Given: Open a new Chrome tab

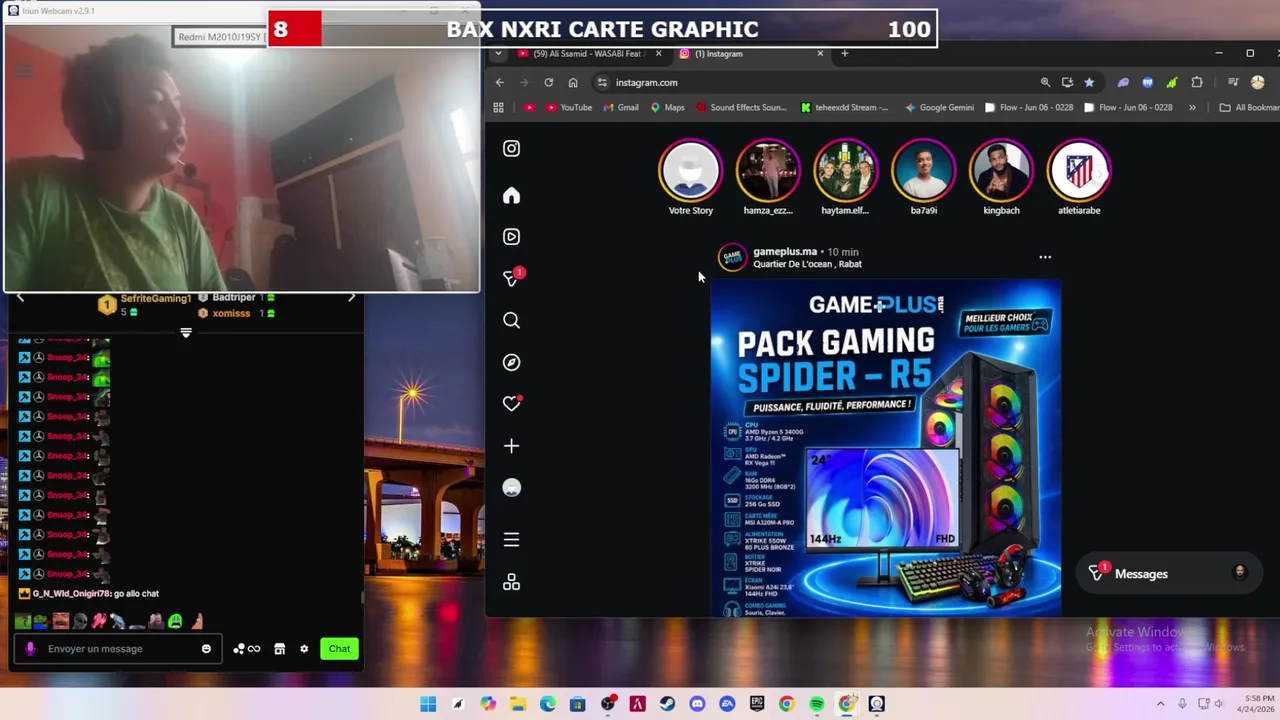Looking at the screenshot, I should (x=844, y=53).
